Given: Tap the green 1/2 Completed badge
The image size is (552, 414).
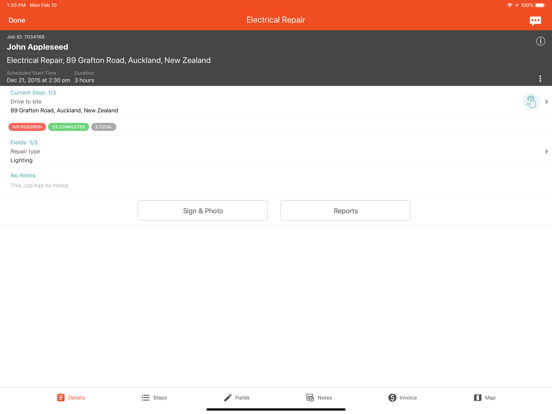Looking at the screenshot, I should 68,127.
